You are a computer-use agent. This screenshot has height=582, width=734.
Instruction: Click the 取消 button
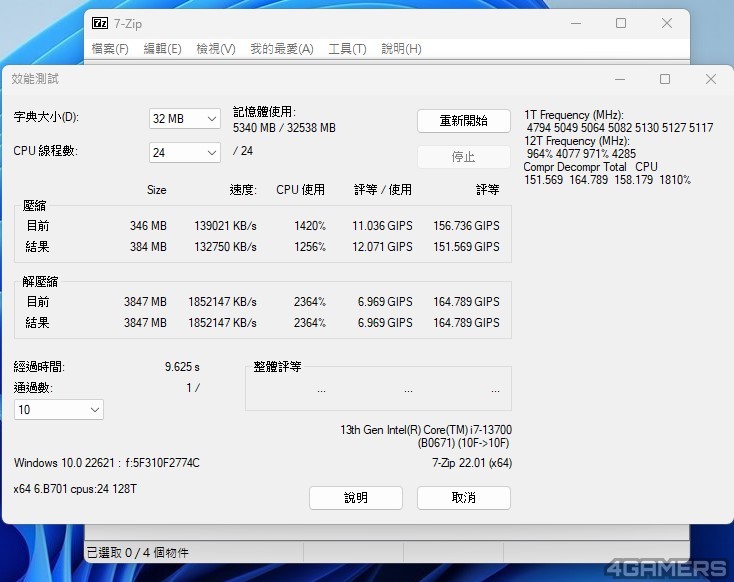[463, 497]
